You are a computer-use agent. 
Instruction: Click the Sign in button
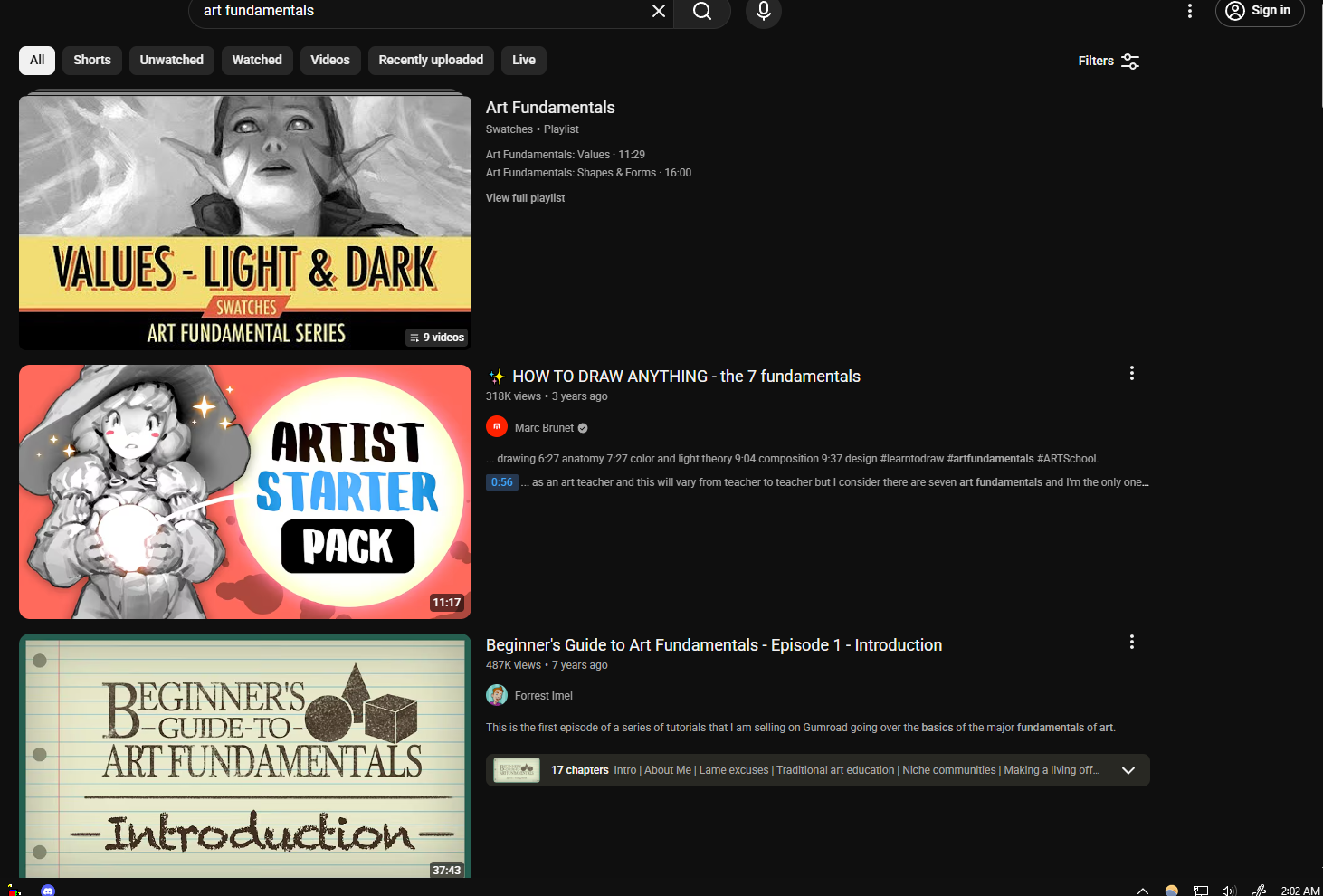point(1260,11)
